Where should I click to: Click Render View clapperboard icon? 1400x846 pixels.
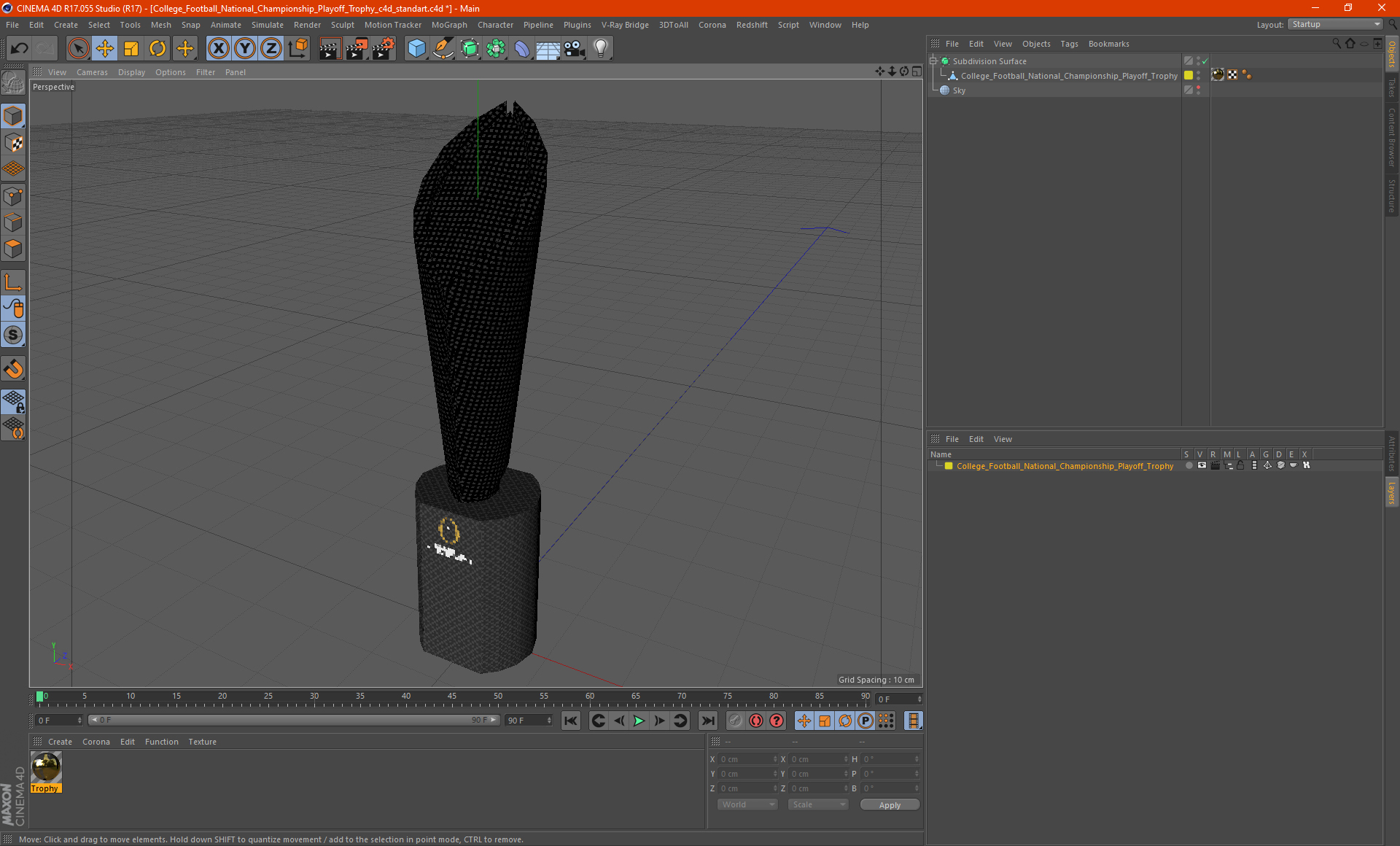point(330,49)
